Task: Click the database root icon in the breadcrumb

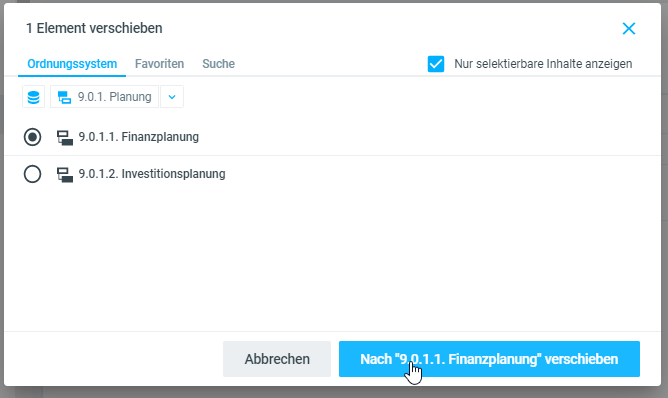Action: pyautogui.click(x=33, y=97)
